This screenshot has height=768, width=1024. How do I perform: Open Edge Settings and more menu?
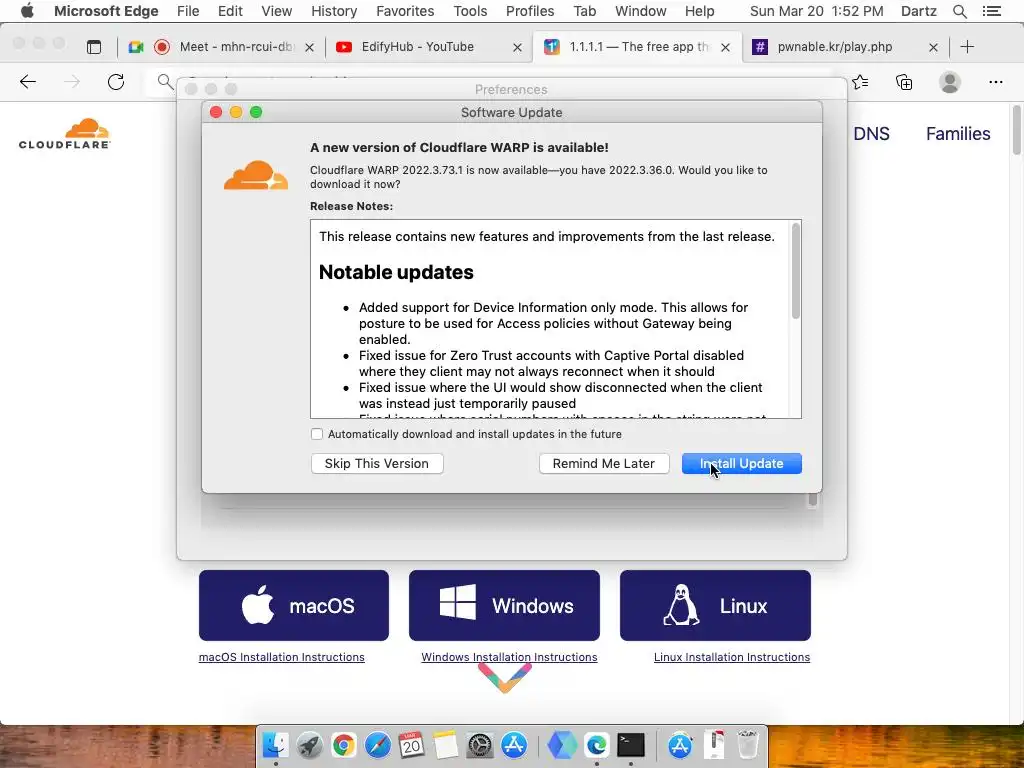tap(995, 82)
